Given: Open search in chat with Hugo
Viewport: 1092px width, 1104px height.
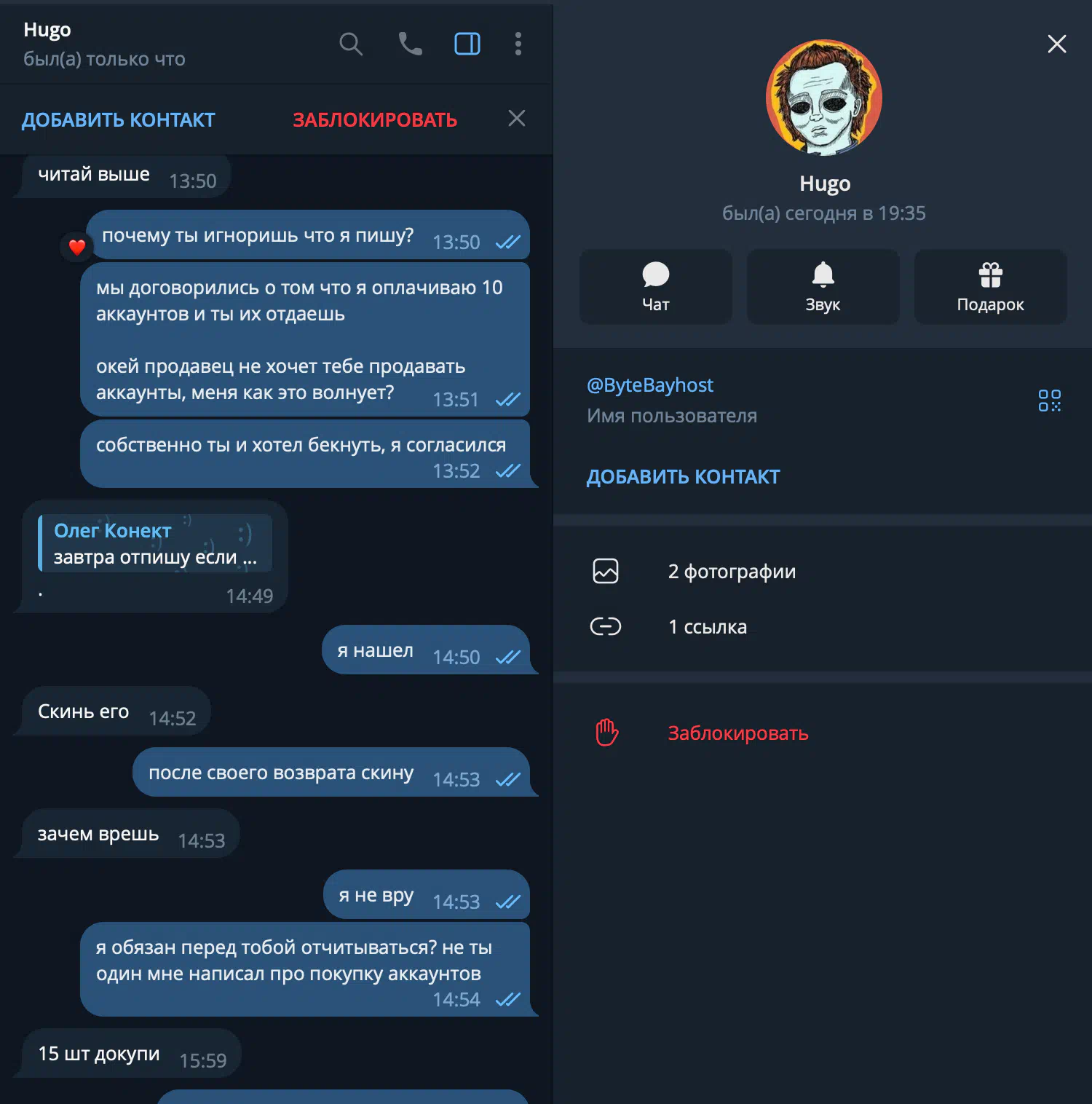Looking at the screenshot, I should (x=351, y=44).
